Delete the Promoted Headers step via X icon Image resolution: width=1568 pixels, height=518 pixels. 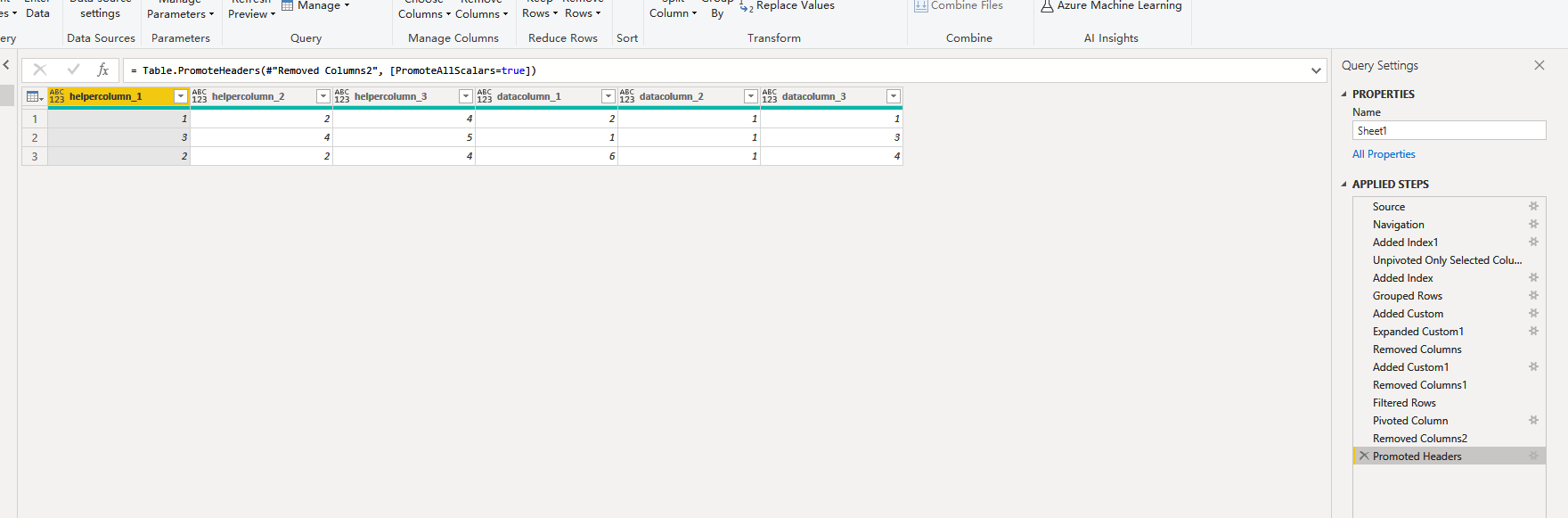[x=1363, y=456]
